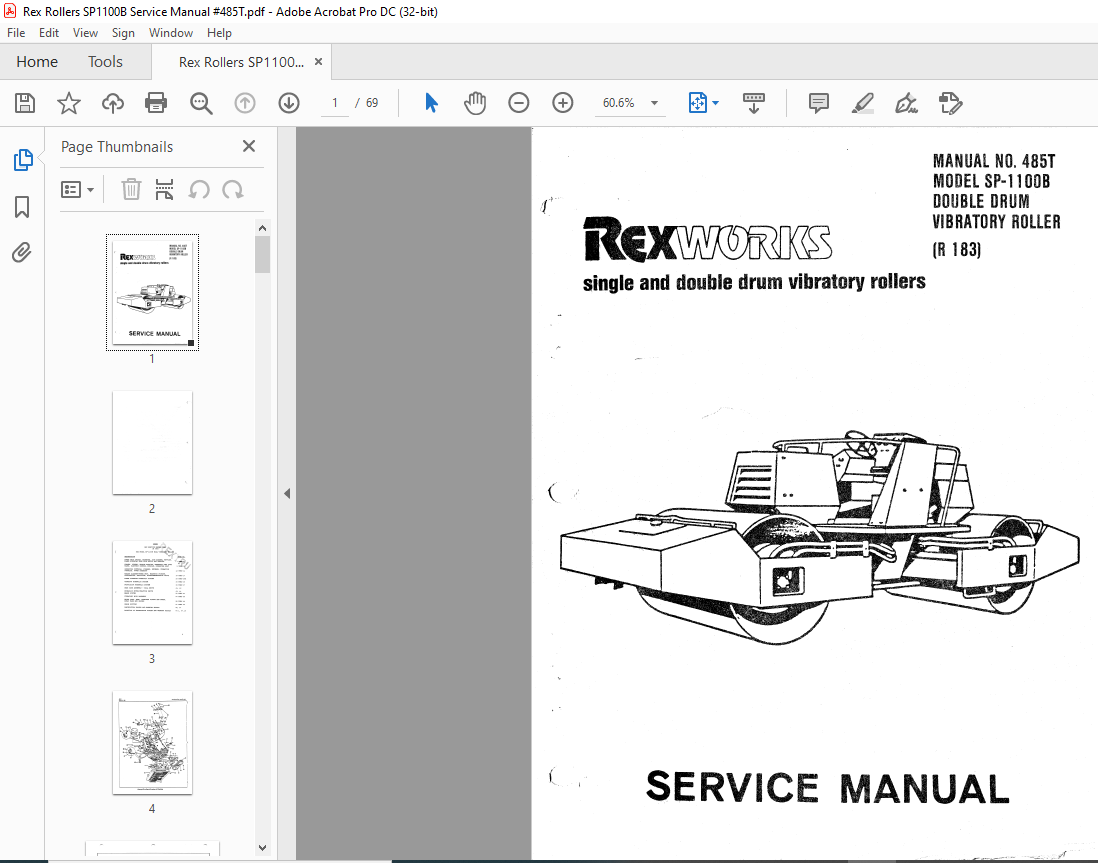
Task: Select page 1 thumbnail
Action: point(152,292)
